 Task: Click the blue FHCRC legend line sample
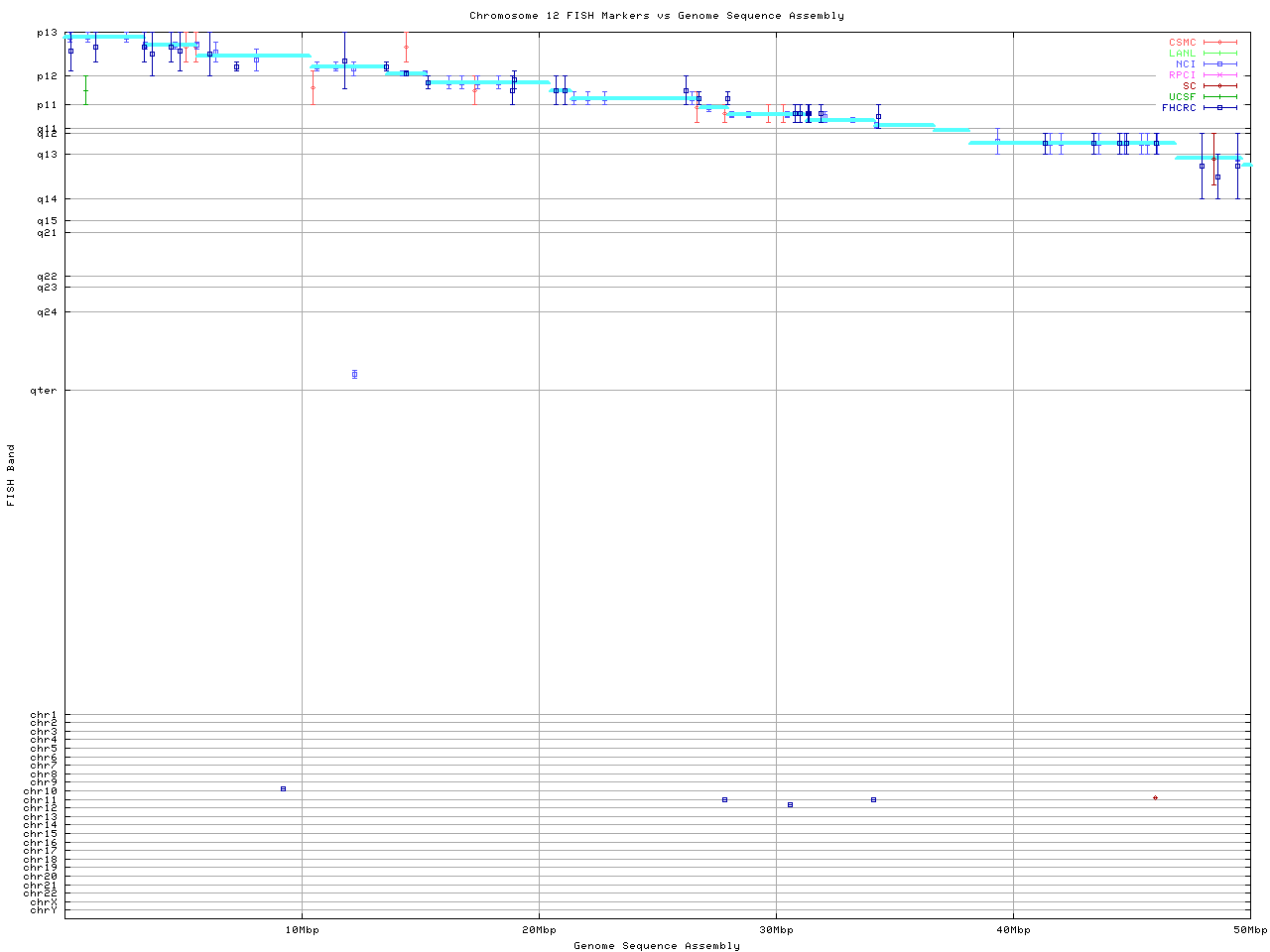tap(1219, 107)
